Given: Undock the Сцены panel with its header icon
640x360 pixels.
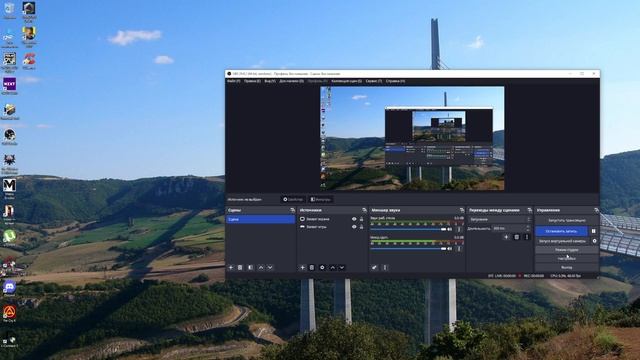Looking at the screenshot, I should [292, 210].
